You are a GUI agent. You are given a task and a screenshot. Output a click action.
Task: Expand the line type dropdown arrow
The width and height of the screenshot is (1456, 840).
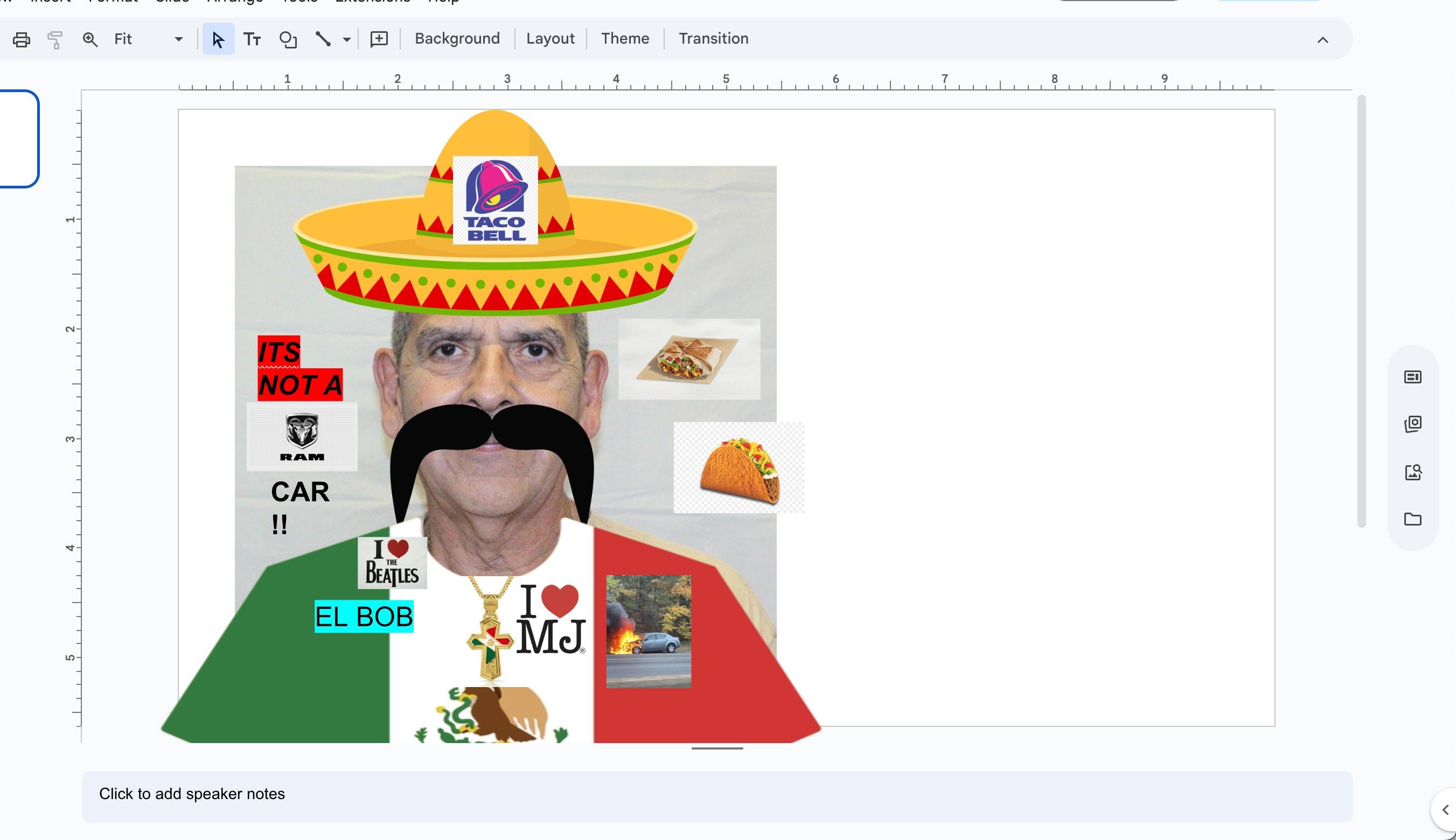[347, 39]
